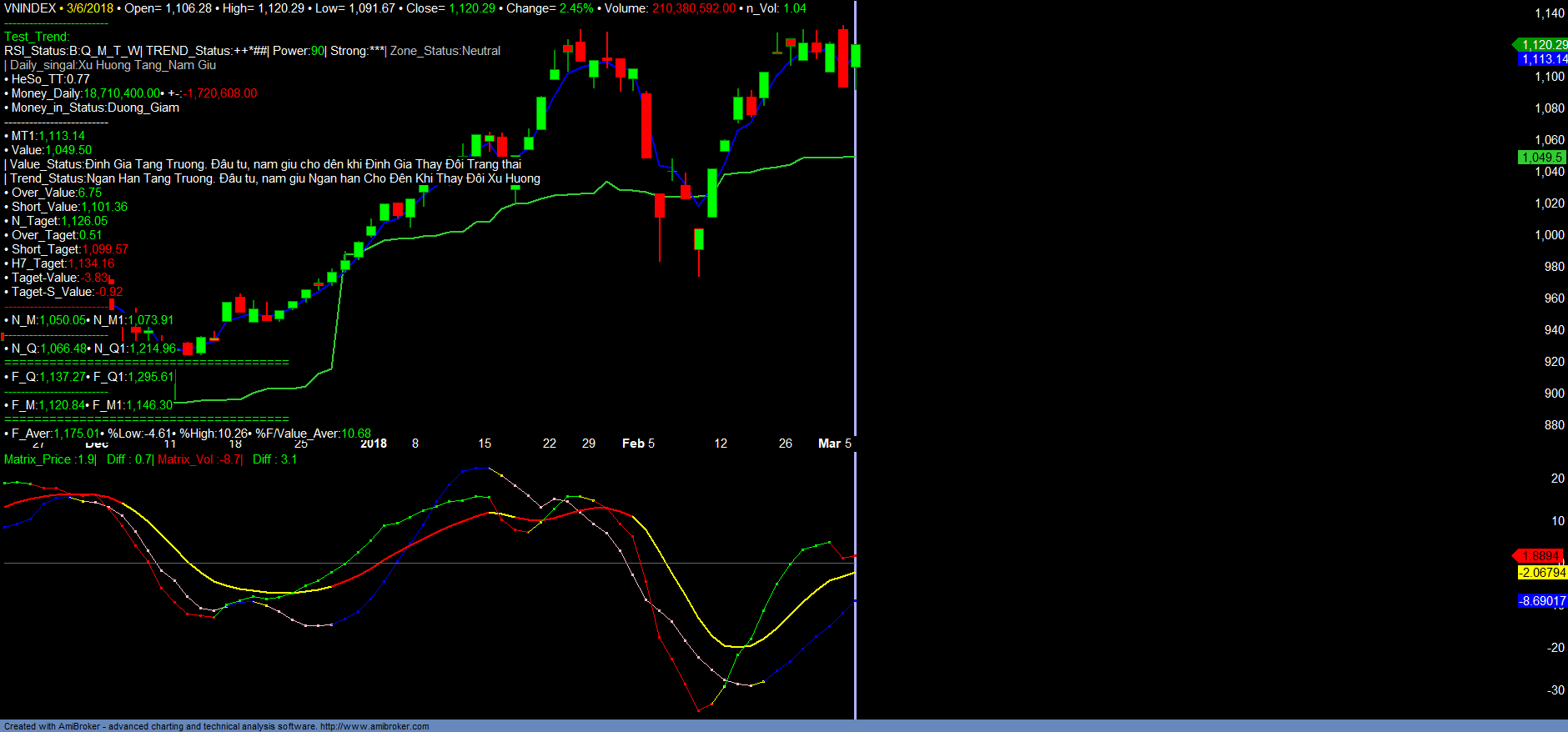This screenshot has height=732, width=1568.
Task: Select the red 1.8894 oscillator value tag
Action: click(1540, 556)
